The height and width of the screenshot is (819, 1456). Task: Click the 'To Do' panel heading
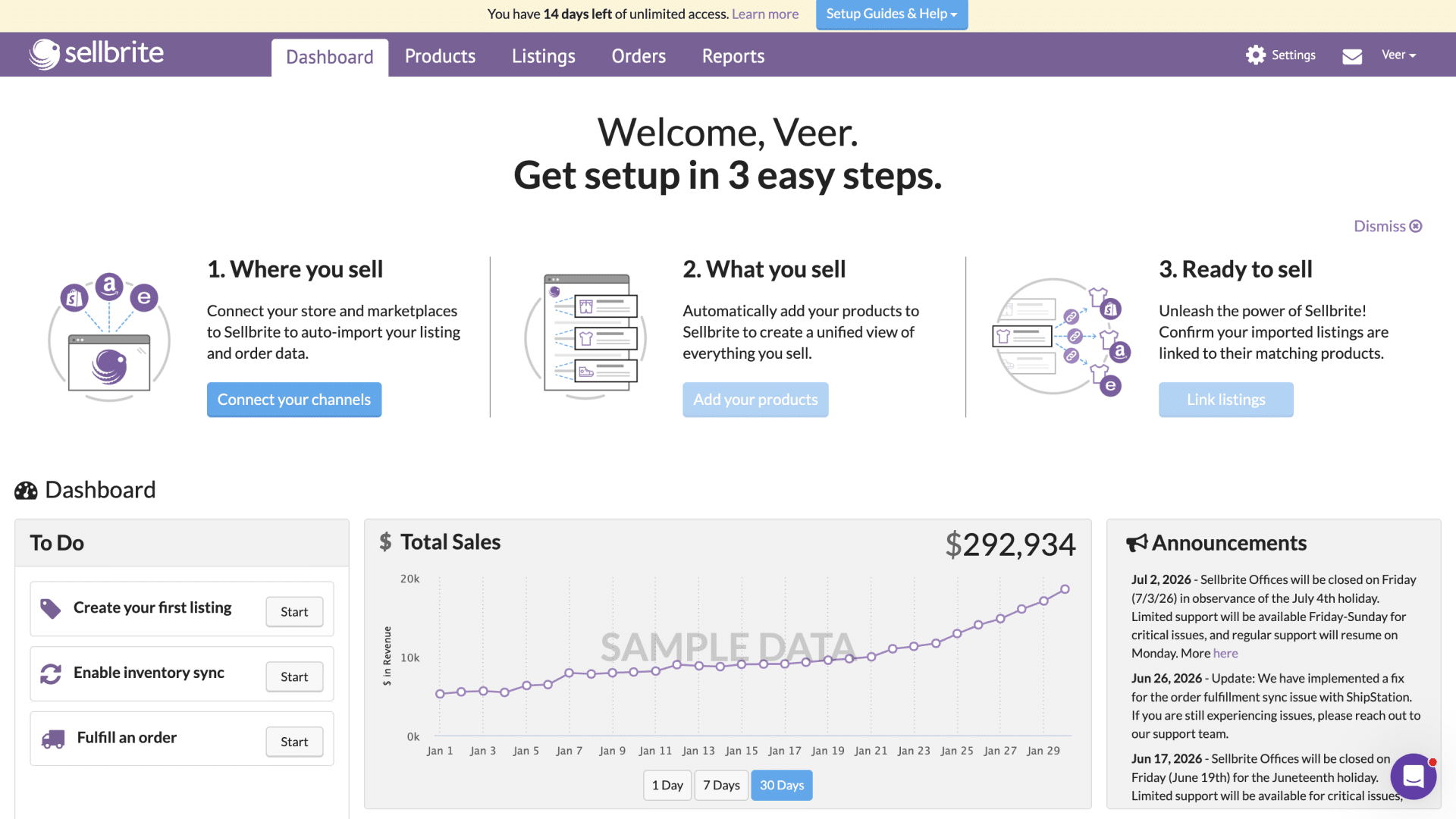pyautogui.click(x=57, y=543)
